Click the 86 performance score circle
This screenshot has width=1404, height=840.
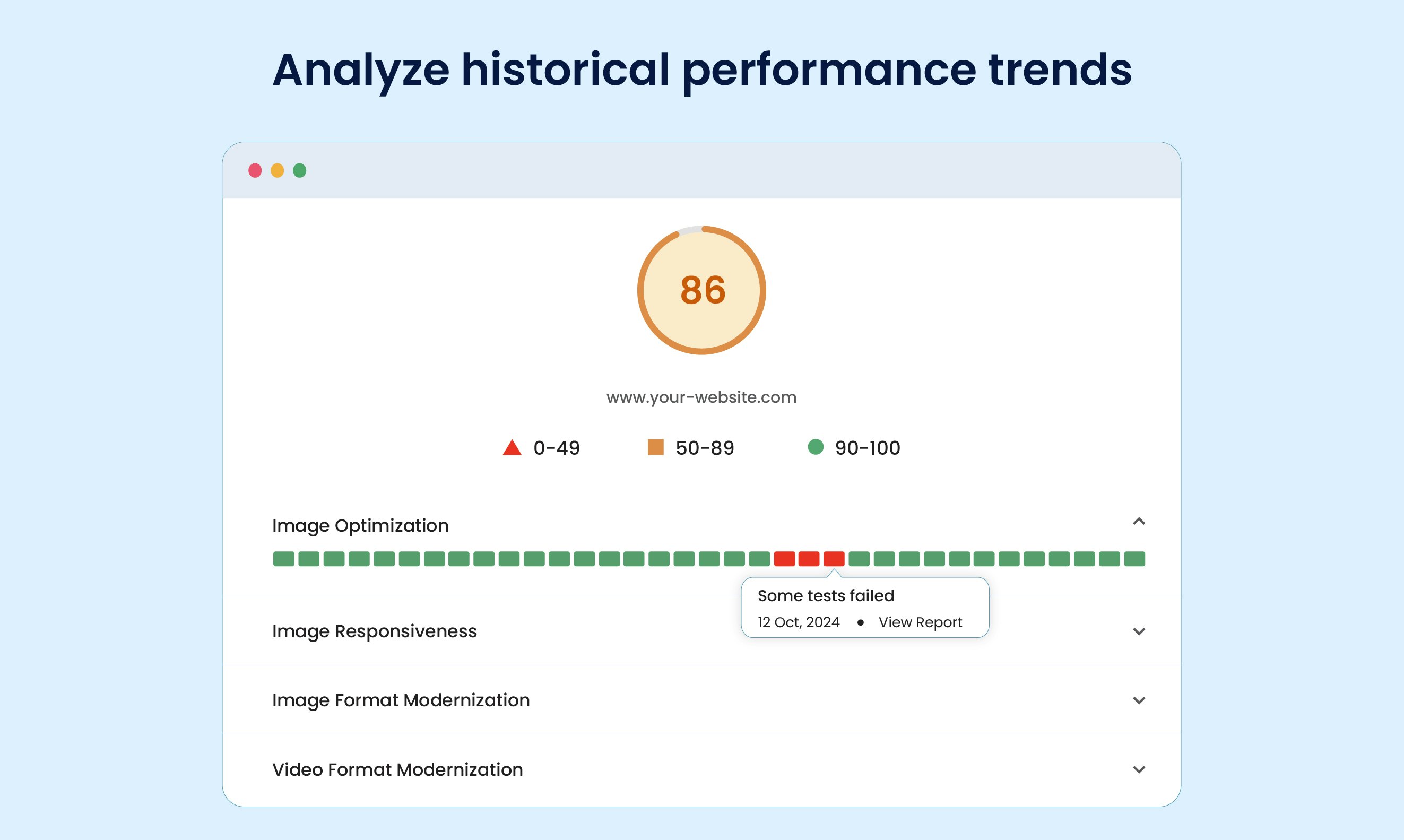701,290
